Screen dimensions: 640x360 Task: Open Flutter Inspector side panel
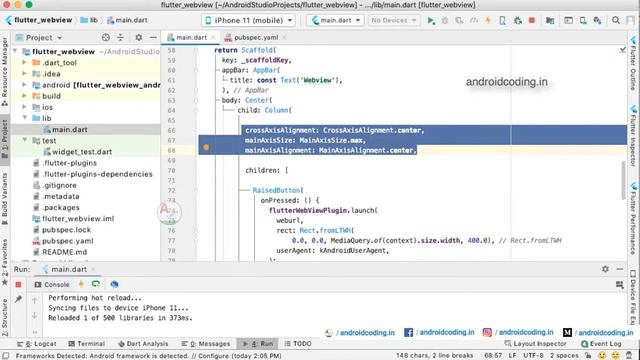(633, 136)
